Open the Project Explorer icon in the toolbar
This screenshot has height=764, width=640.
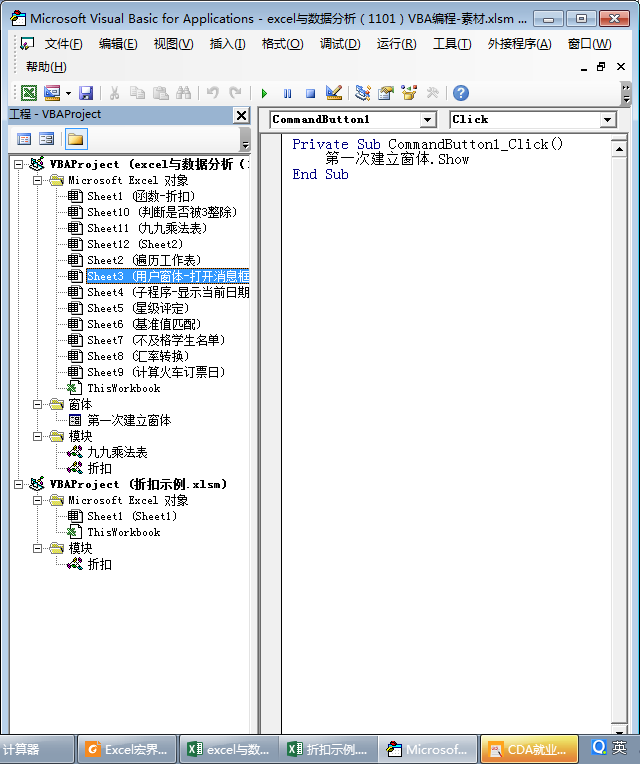pos(363,93)
